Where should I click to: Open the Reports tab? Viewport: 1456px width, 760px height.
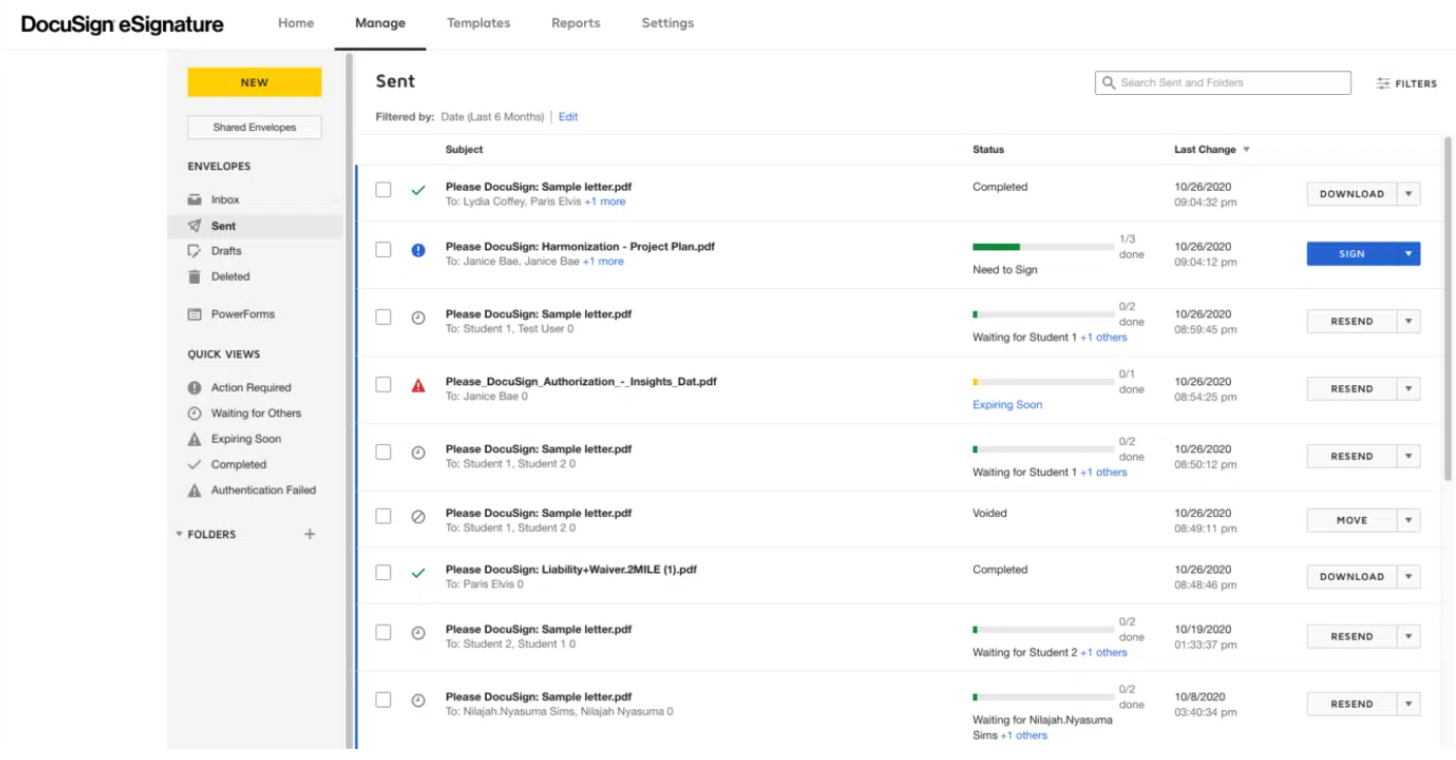pos(575,23)
